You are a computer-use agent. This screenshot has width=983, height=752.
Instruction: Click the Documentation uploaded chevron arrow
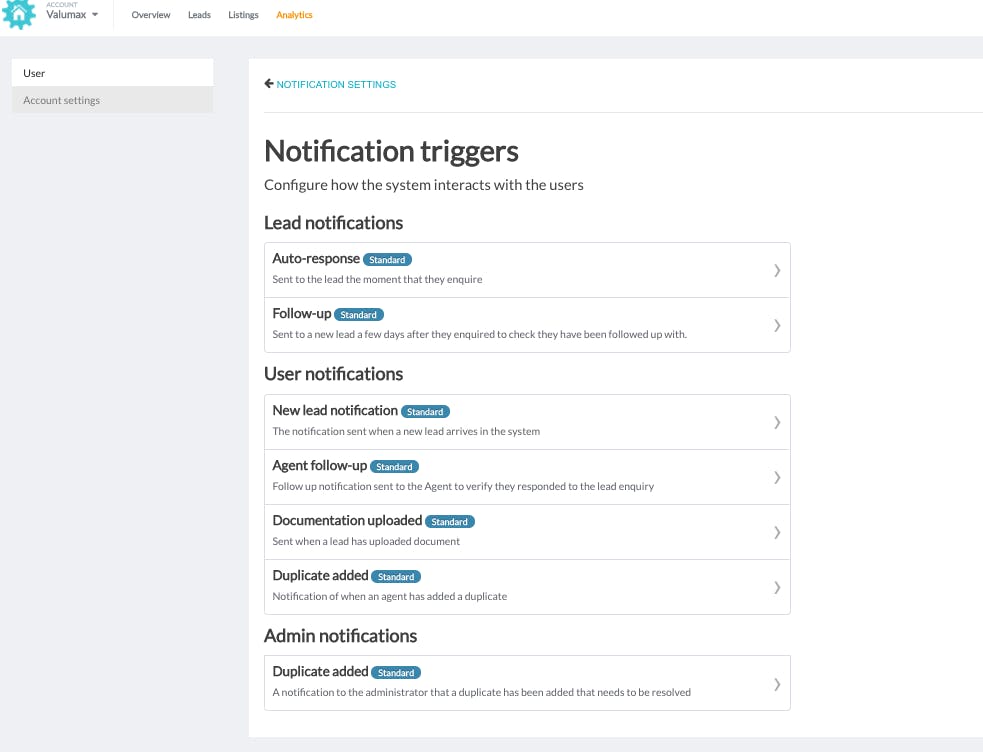777,533
